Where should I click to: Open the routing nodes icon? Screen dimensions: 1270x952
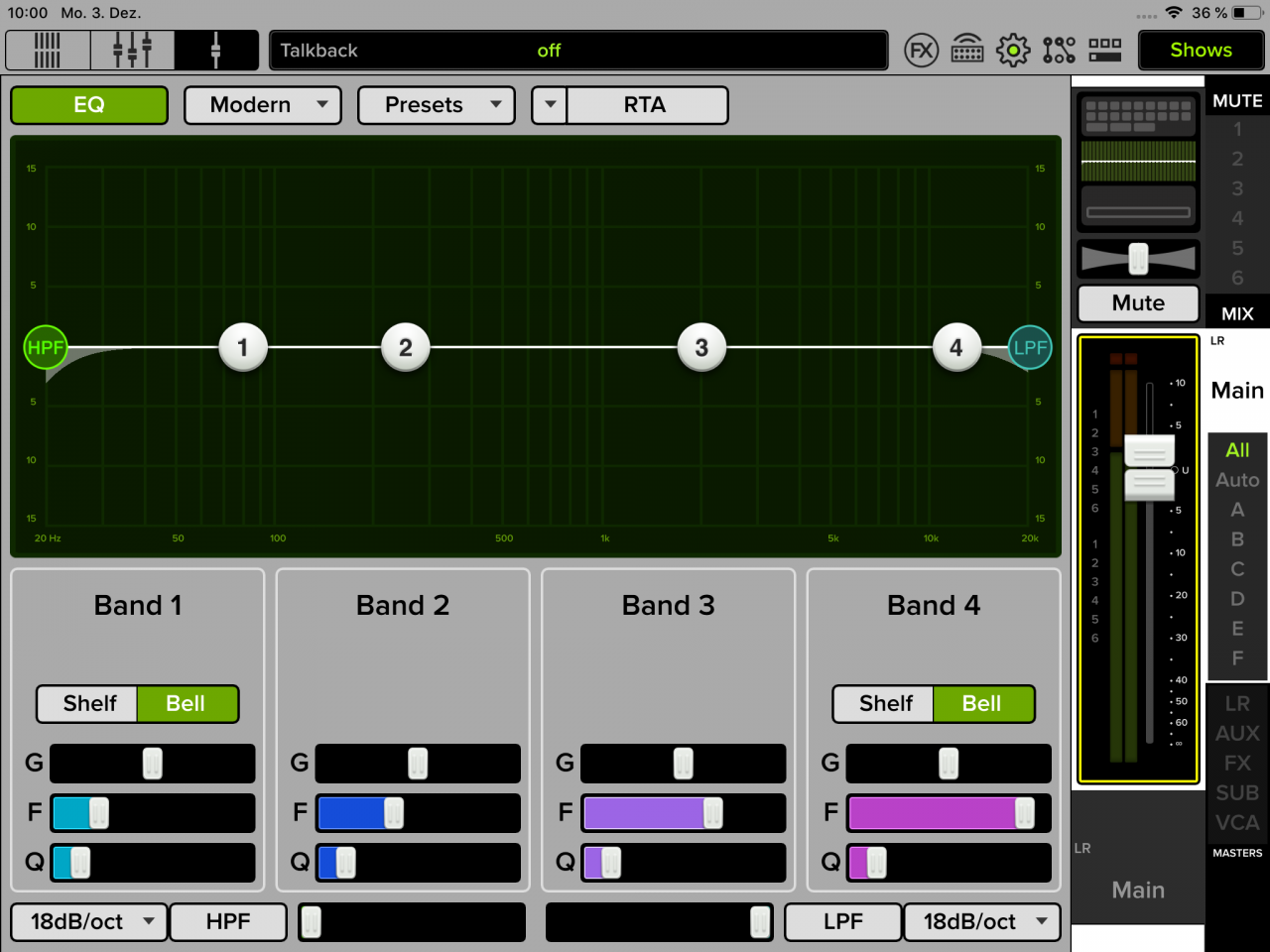point(1059,51)
